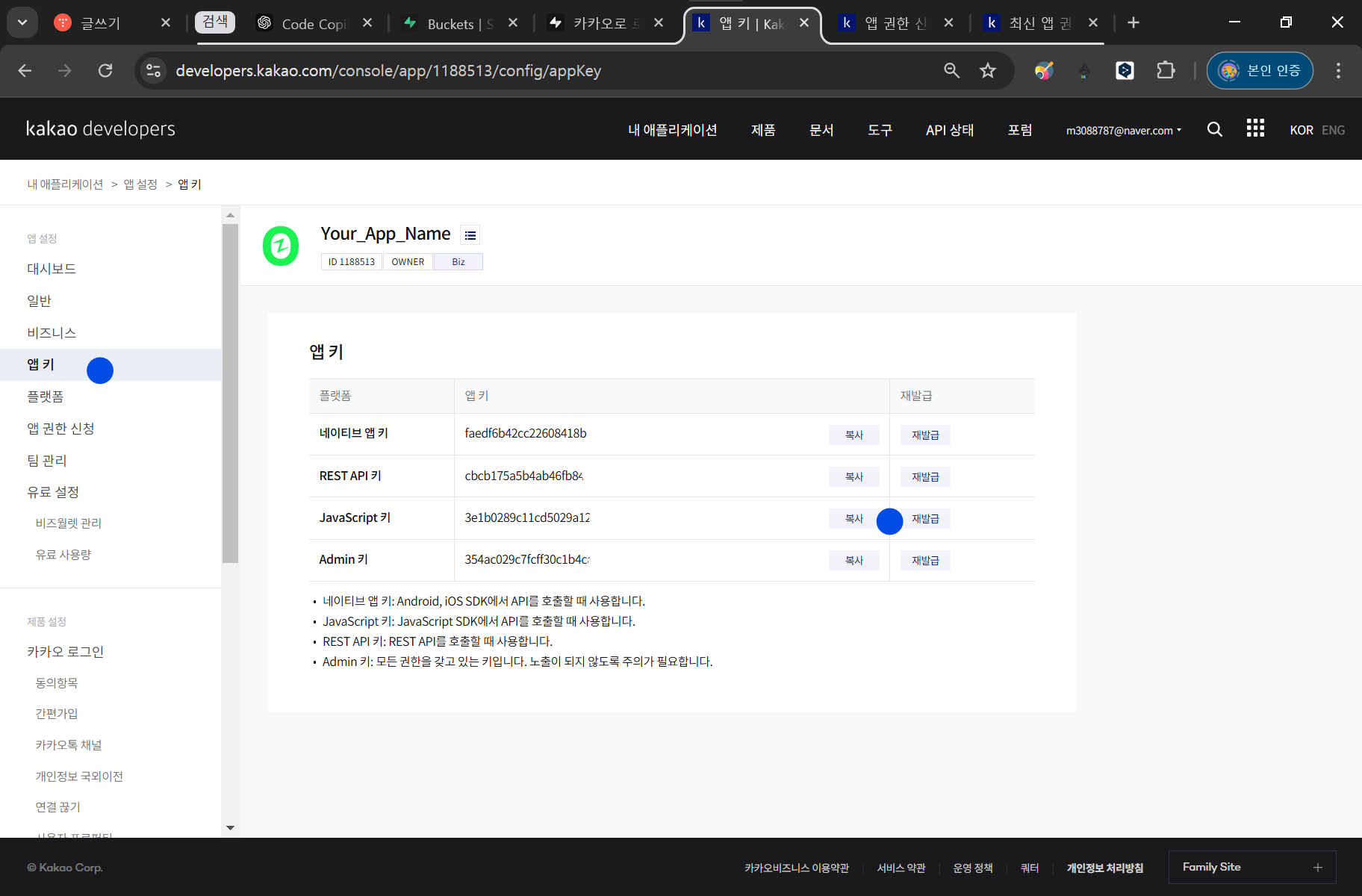Viewport: 1362px width, 896px height.
Task: Copy the Admin 키 value
Action: coord(853,560)
